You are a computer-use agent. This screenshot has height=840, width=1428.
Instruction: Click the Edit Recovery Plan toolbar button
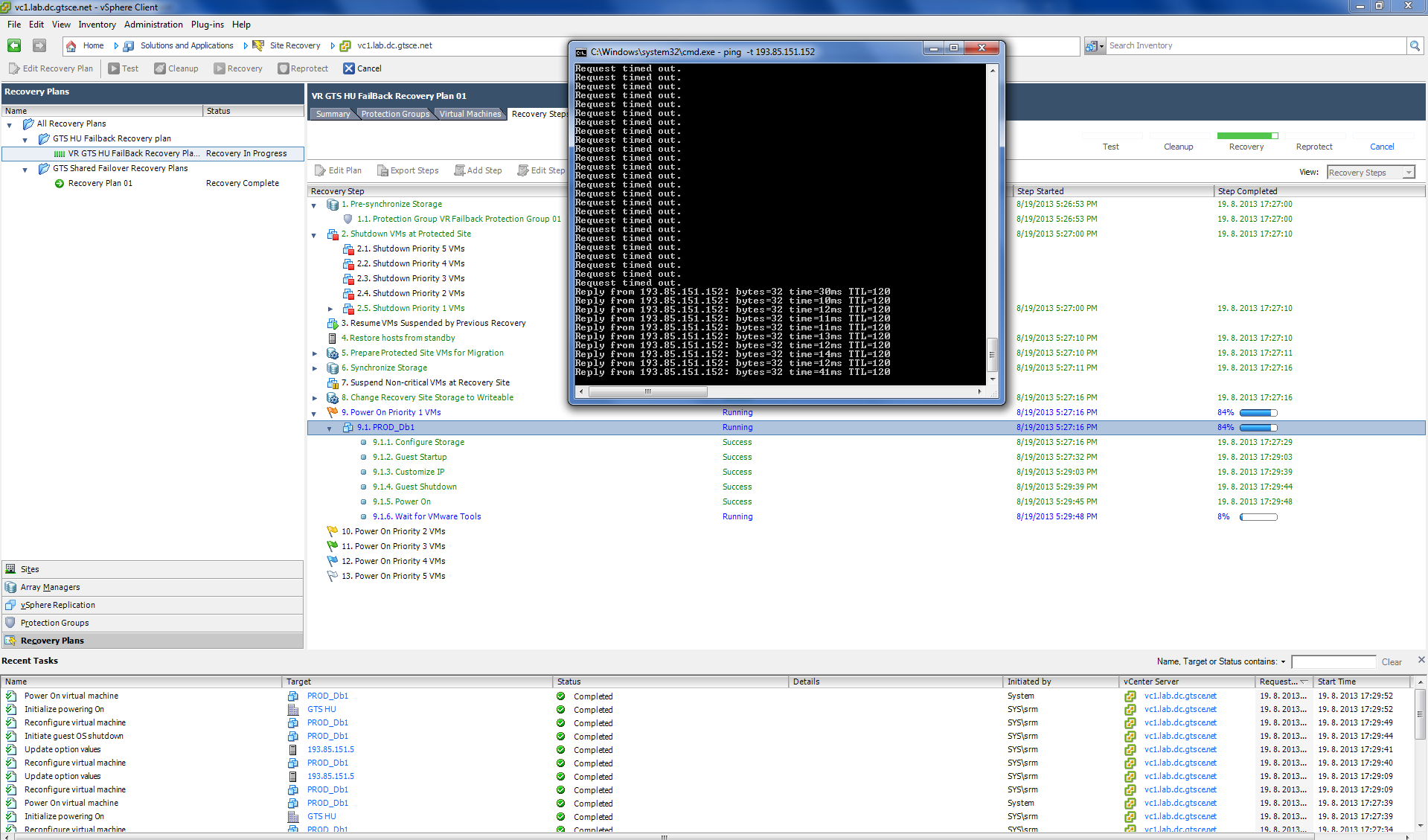pos(51,68)
